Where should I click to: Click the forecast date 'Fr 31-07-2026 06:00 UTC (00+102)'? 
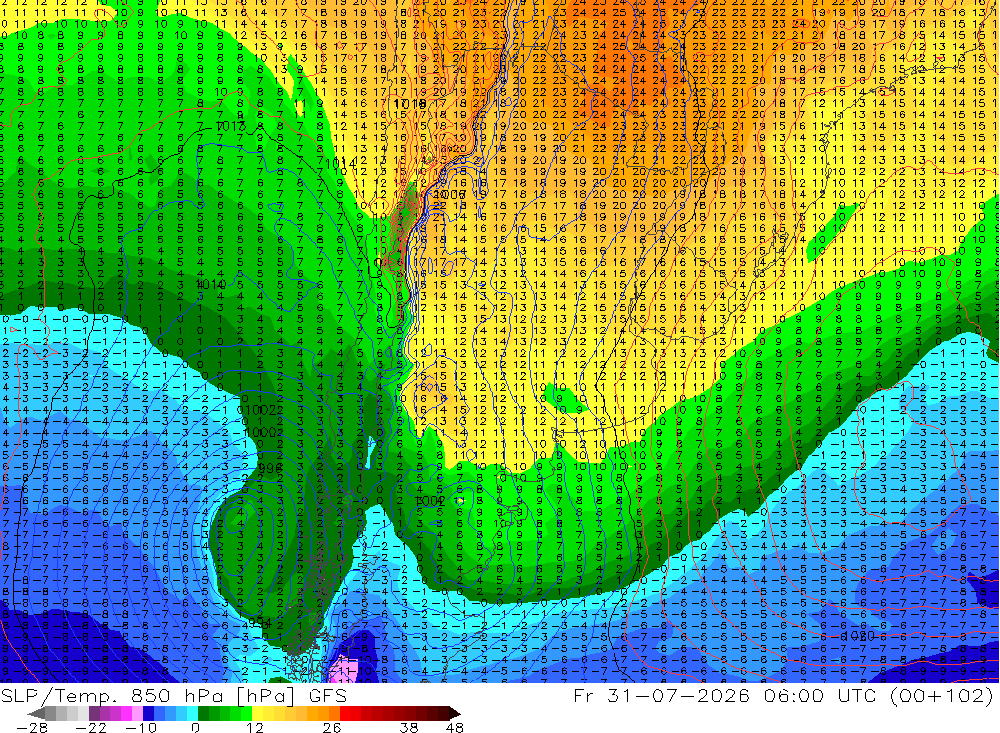pyautogui.click(x=783, y=695)
